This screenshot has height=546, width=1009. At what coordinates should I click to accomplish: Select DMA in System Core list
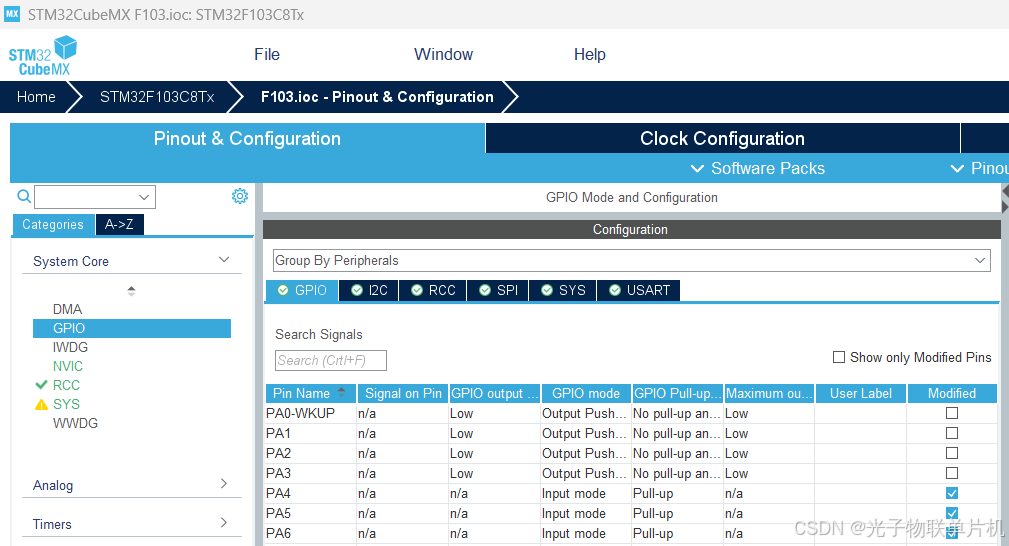coord(68,309)
